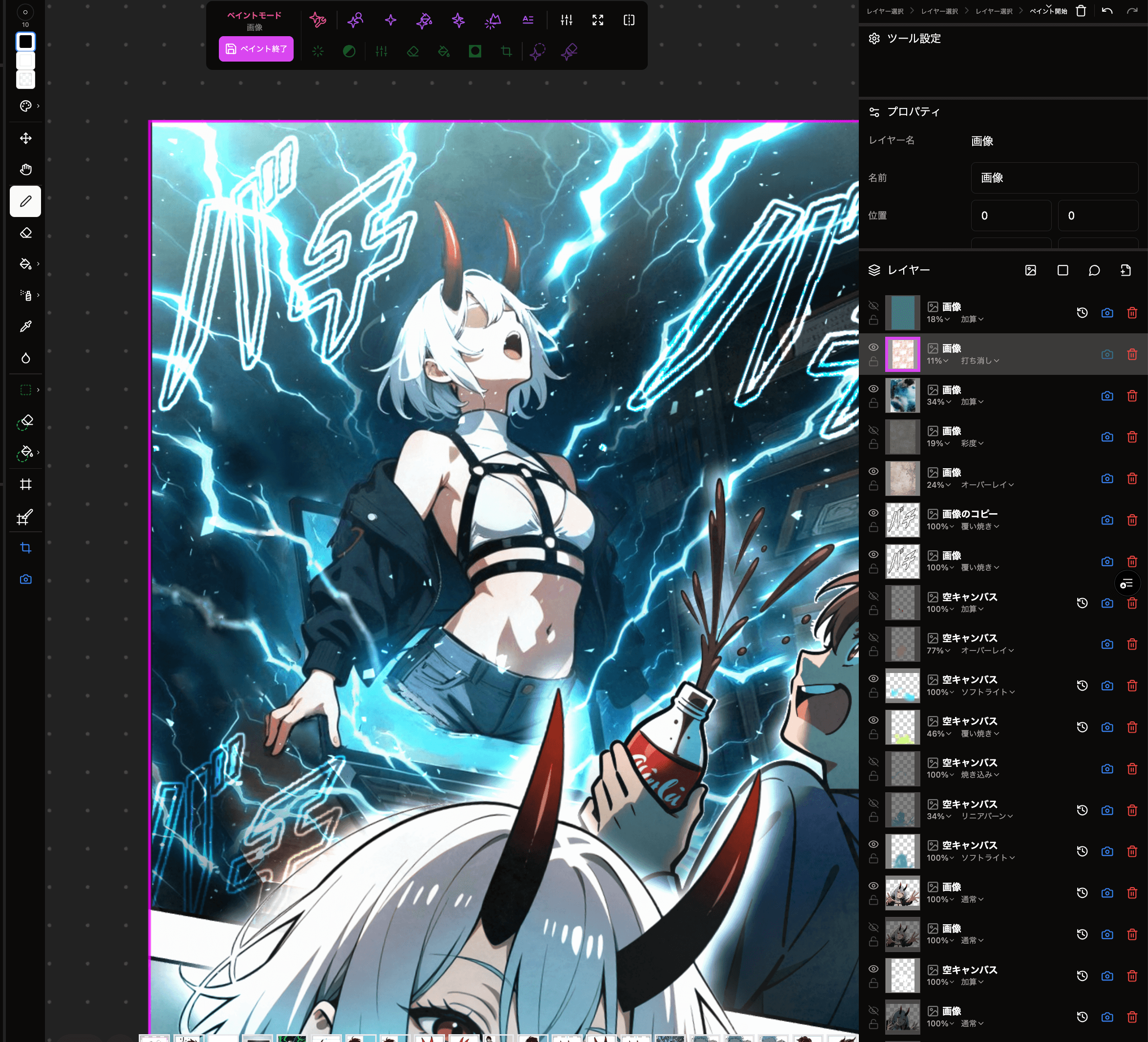Select the hand pan tool

(25, 170)
